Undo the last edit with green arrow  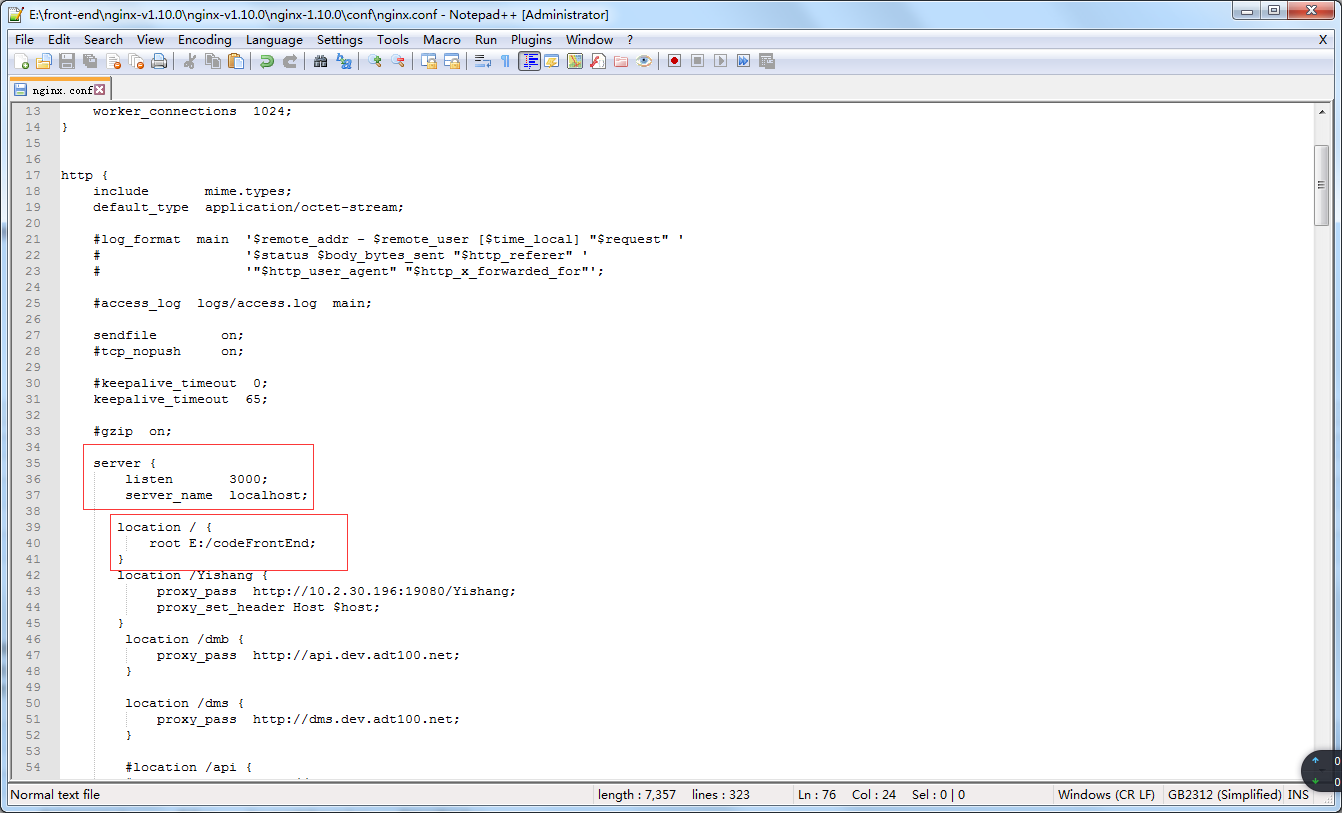pos(267,61)
